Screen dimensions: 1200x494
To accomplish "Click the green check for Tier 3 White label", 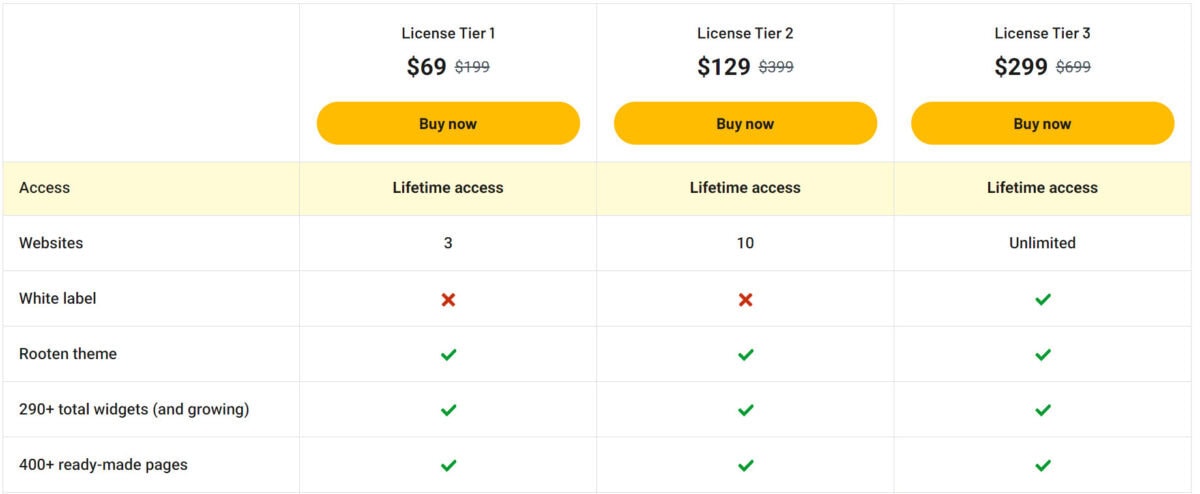I will point(1043,299).
